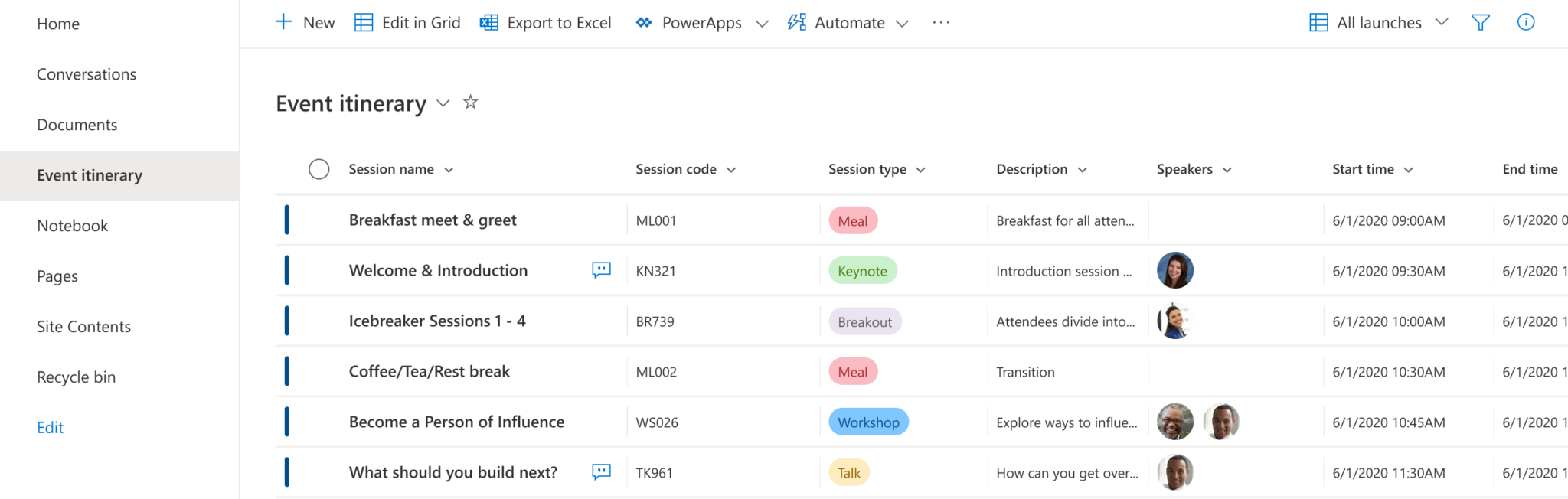Screen dimensions: 1568x499
Task: Click the speaker avatar for Icebreaker Sessions
Action: 1174,321
